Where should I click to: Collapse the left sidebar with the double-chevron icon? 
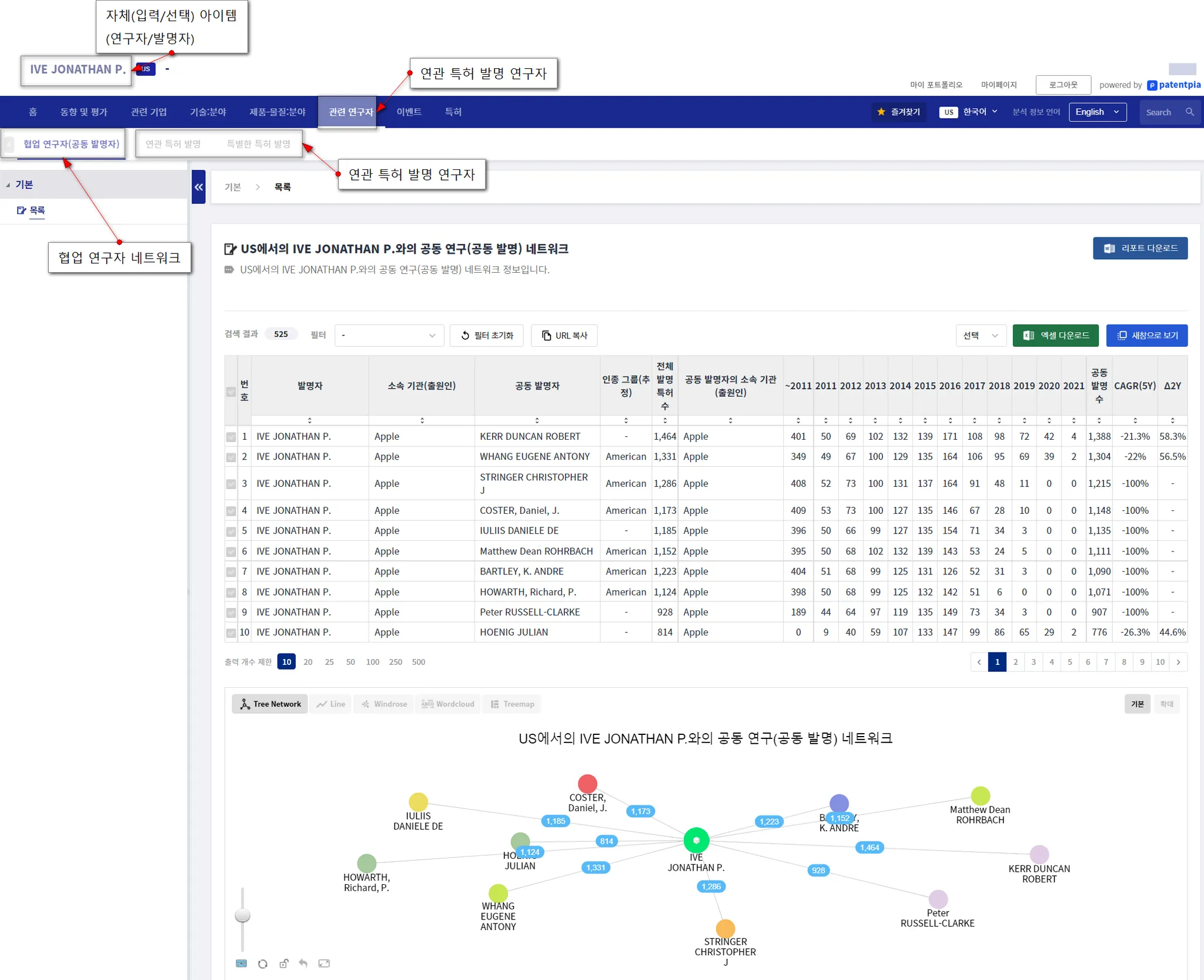(199, 187)
